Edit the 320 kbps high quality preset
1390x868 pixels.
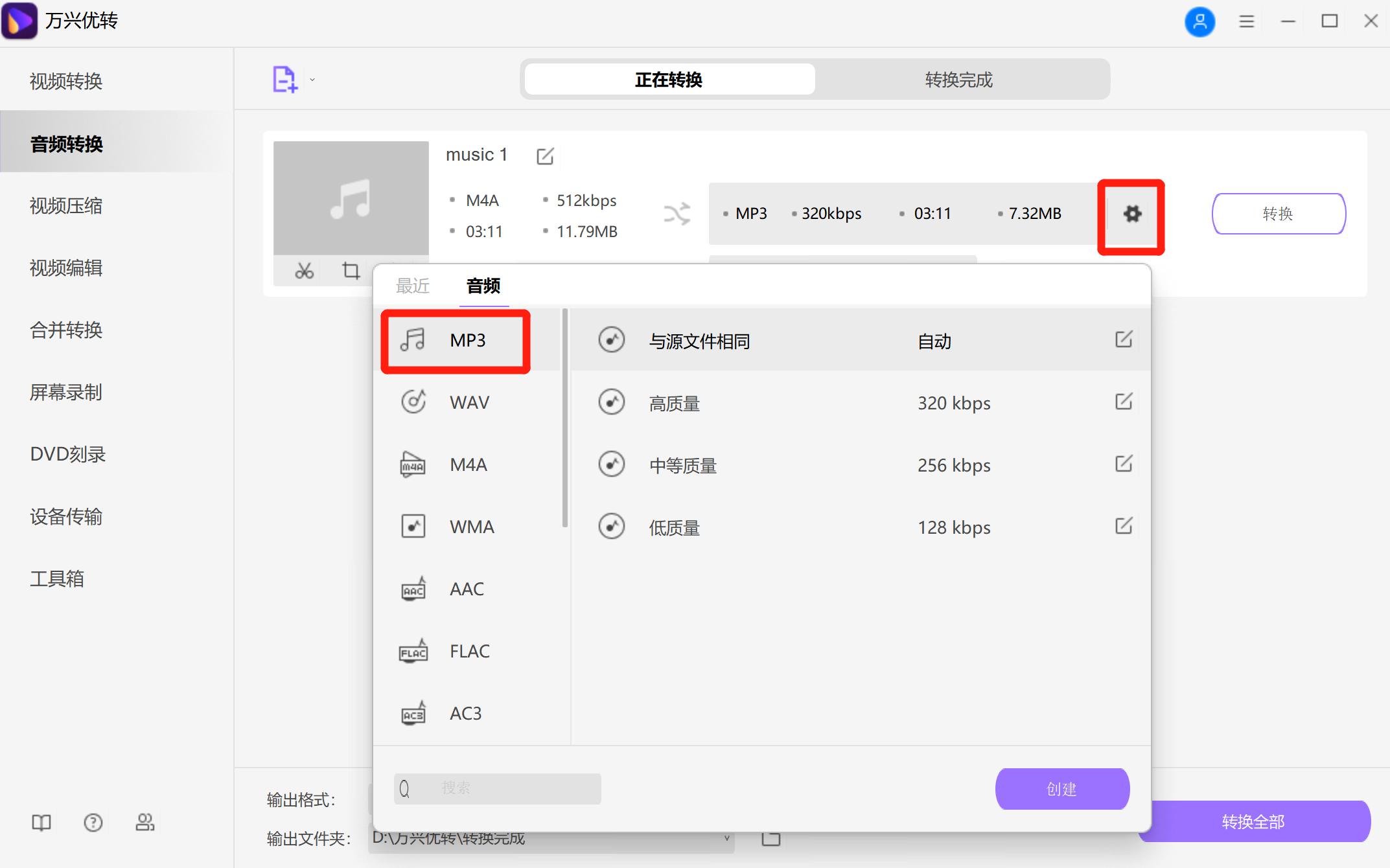pos(1124,402)
